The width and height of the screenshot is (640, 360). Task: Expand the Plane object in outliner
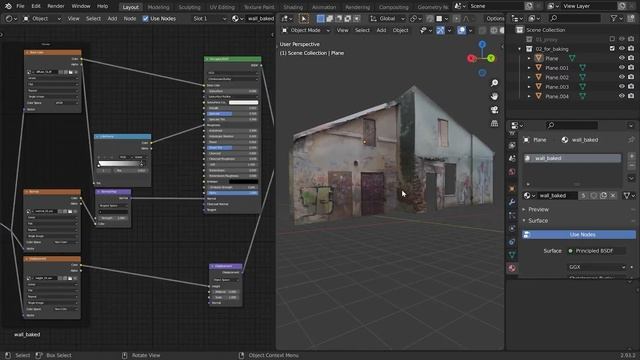coord(529,58)
